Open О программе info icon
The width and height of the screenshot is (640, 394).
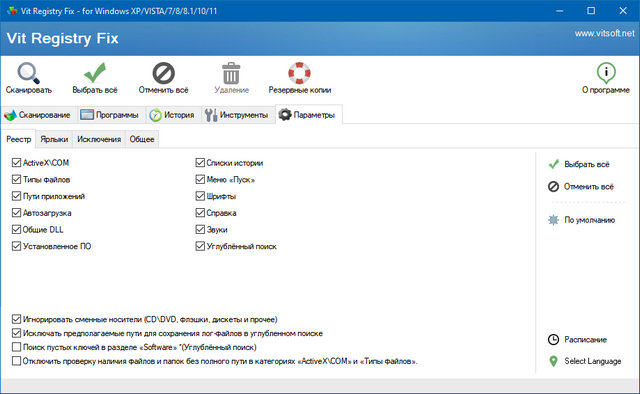click(606, 73)
